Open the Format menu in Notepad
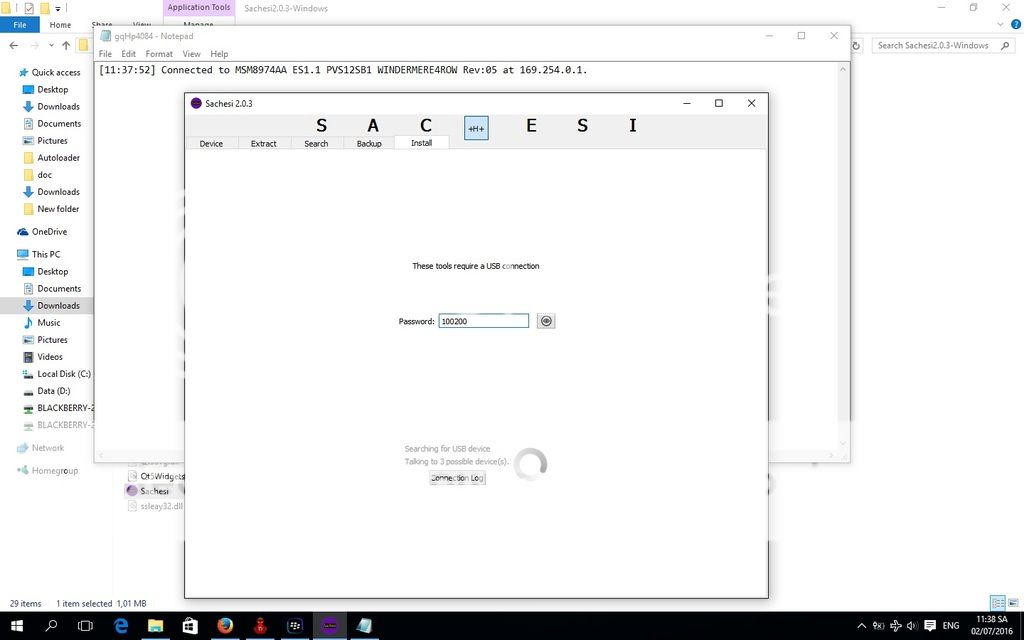 point(159,54)
